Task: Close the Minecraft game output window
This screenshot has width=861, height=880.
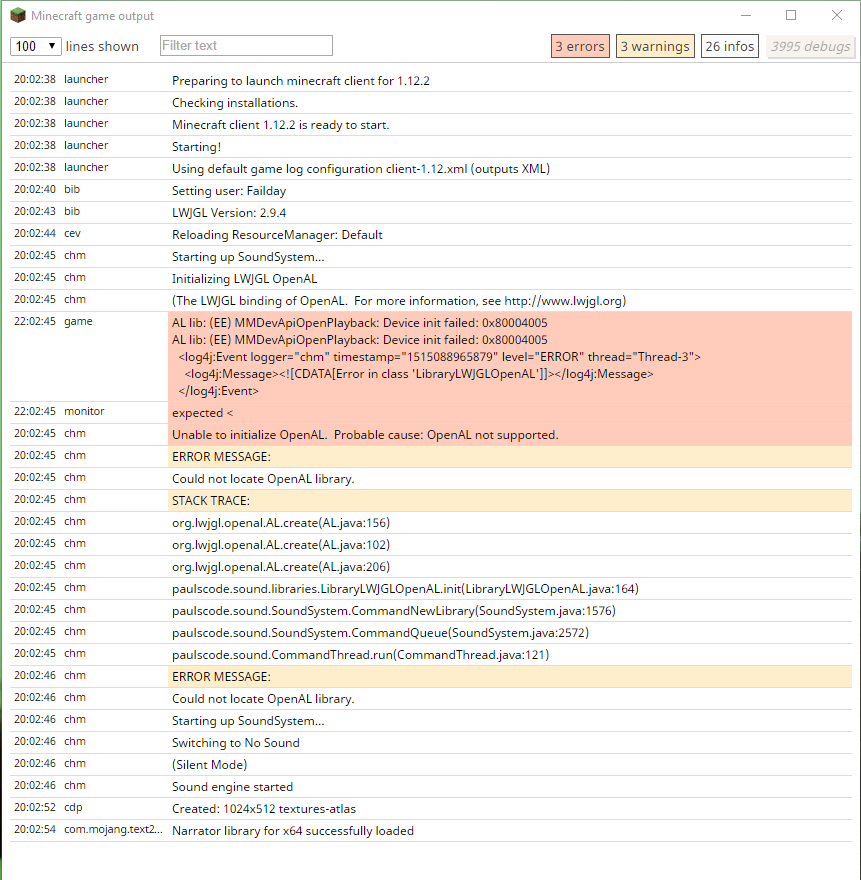Action: [837, 16]
